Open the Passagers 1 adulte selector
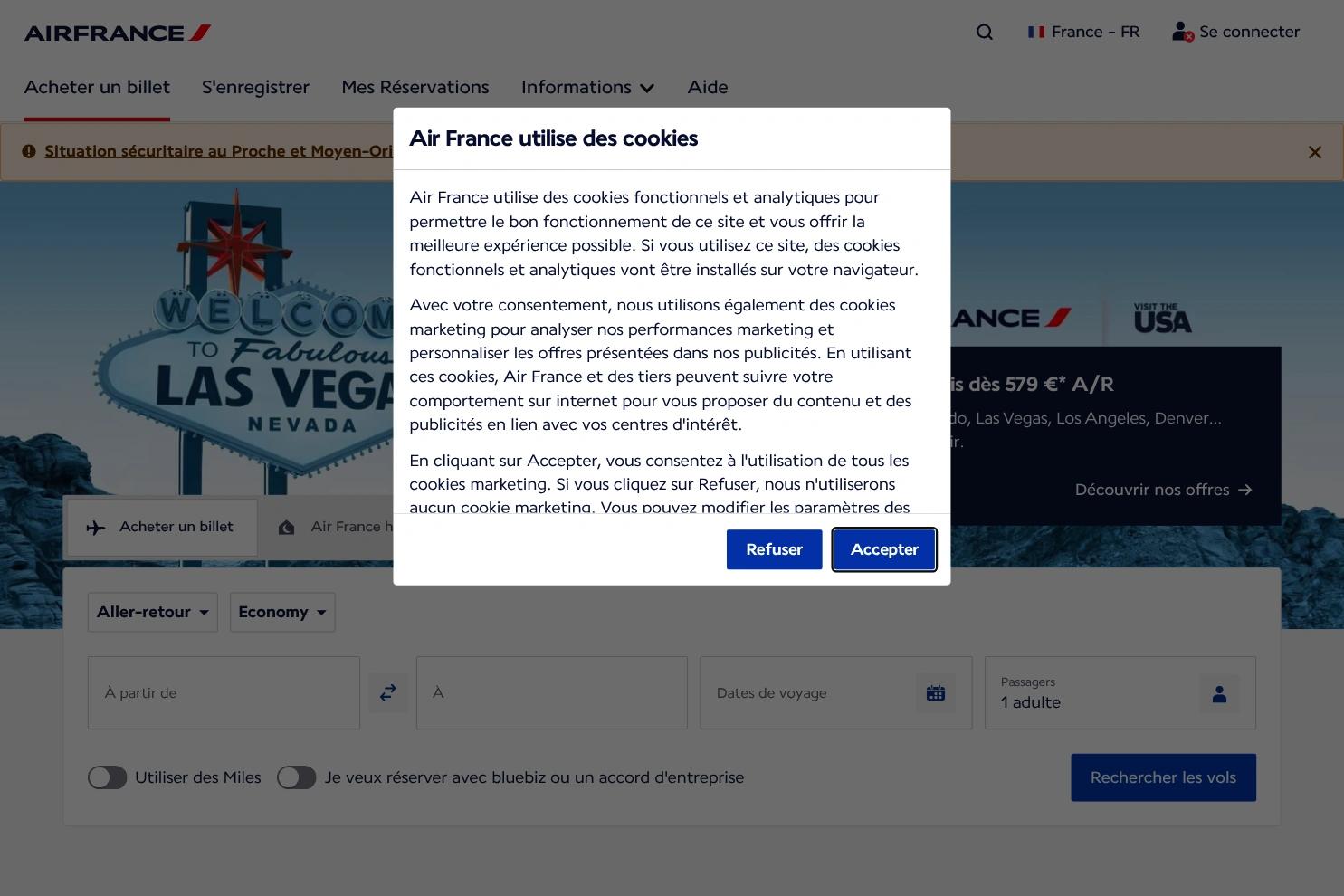The width and height of the screenshot is (1344, 896). (x=1120, y=693)
